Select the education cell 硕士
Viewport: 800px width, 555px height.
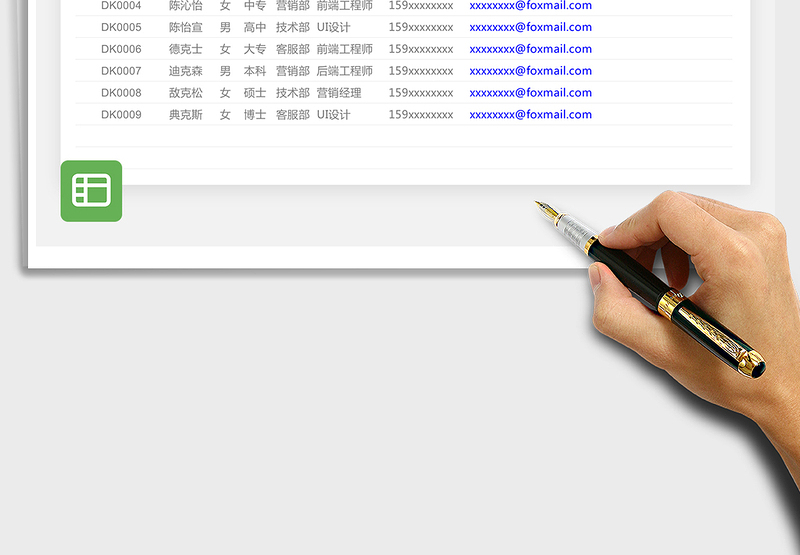coord(255,93)
